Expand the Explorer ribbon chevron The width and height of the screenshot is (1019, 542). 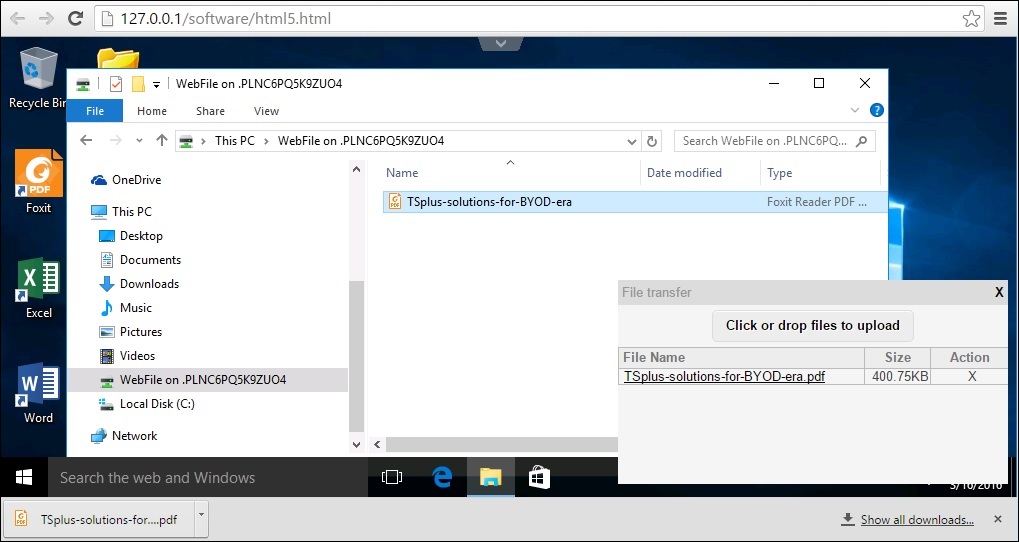(855, 111)
